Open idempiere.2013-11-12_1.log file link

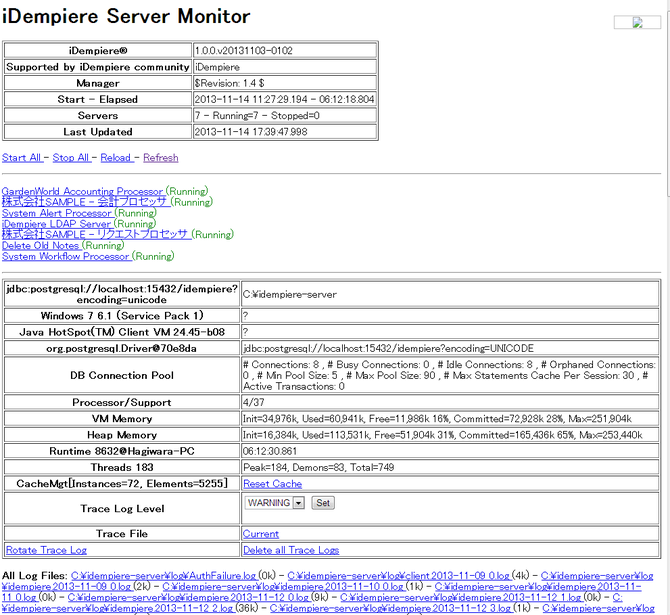[x=461, y=597]
